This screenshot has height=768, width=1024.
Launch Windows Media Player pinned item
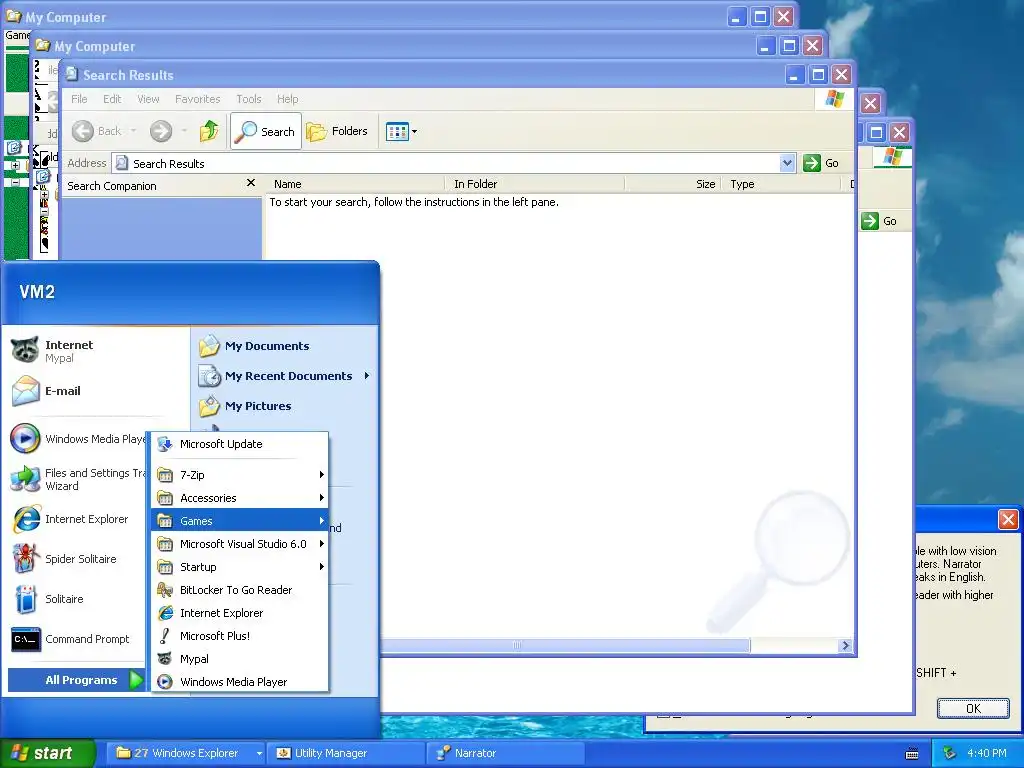tap(77, 439)
